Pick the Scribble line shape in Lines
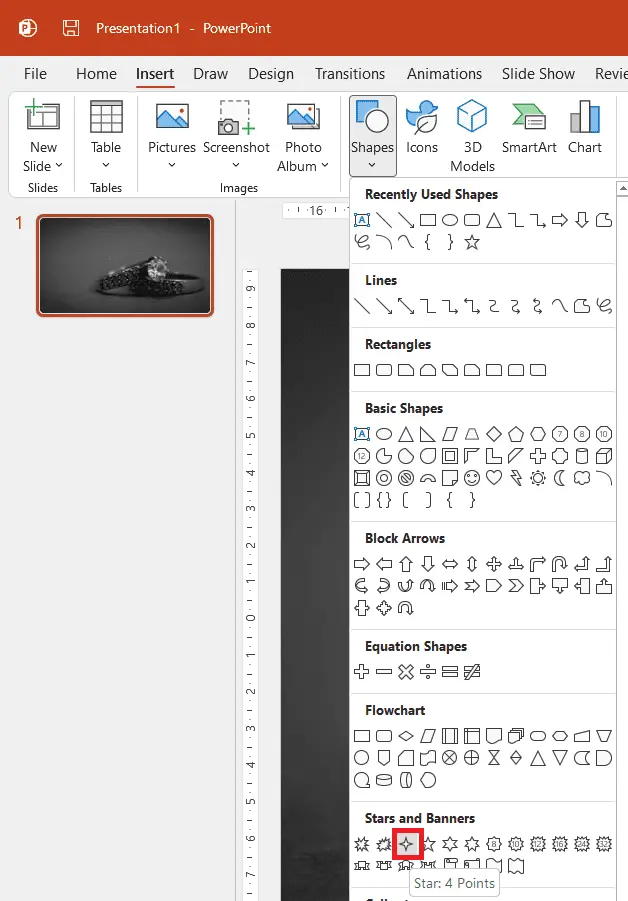This screenshot has width=628, height=901. coord(604,306)
